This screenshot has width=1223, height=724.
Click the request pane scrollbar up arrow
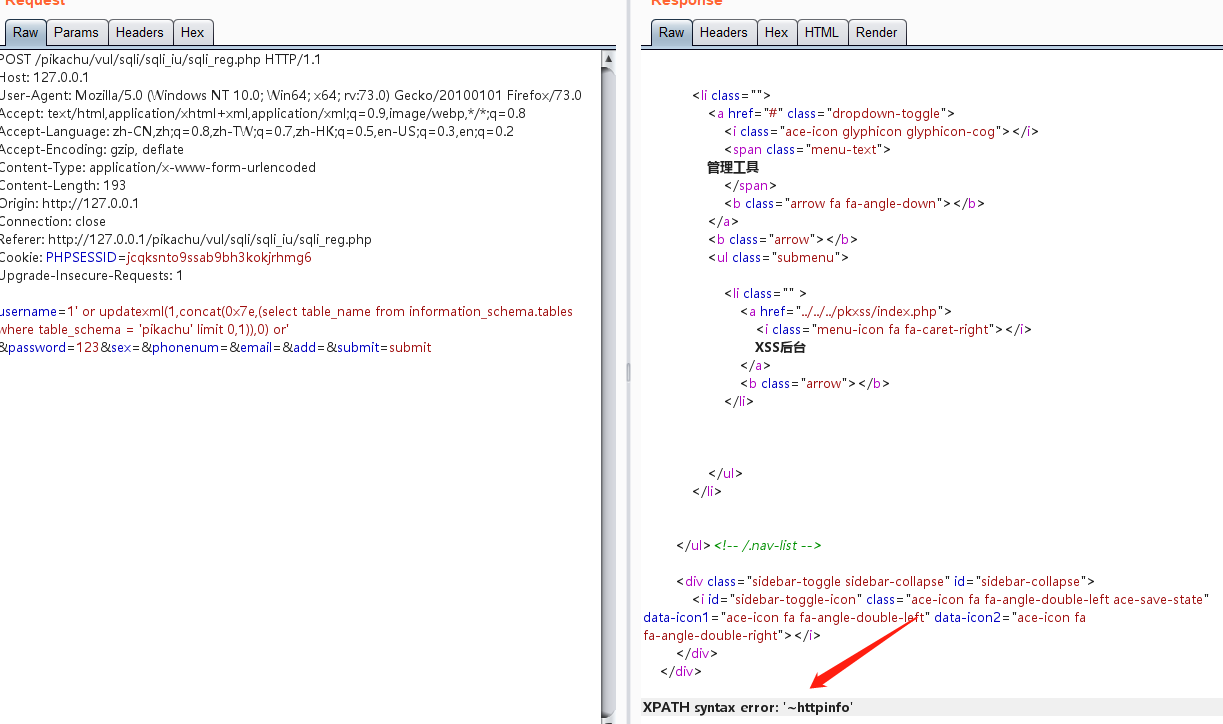(608, 59)
